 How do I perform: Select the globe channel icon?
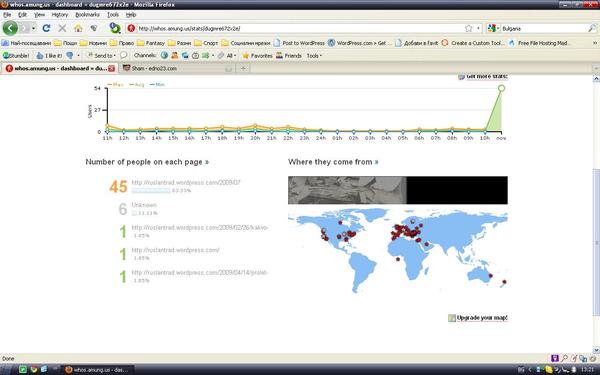(164, 55)
